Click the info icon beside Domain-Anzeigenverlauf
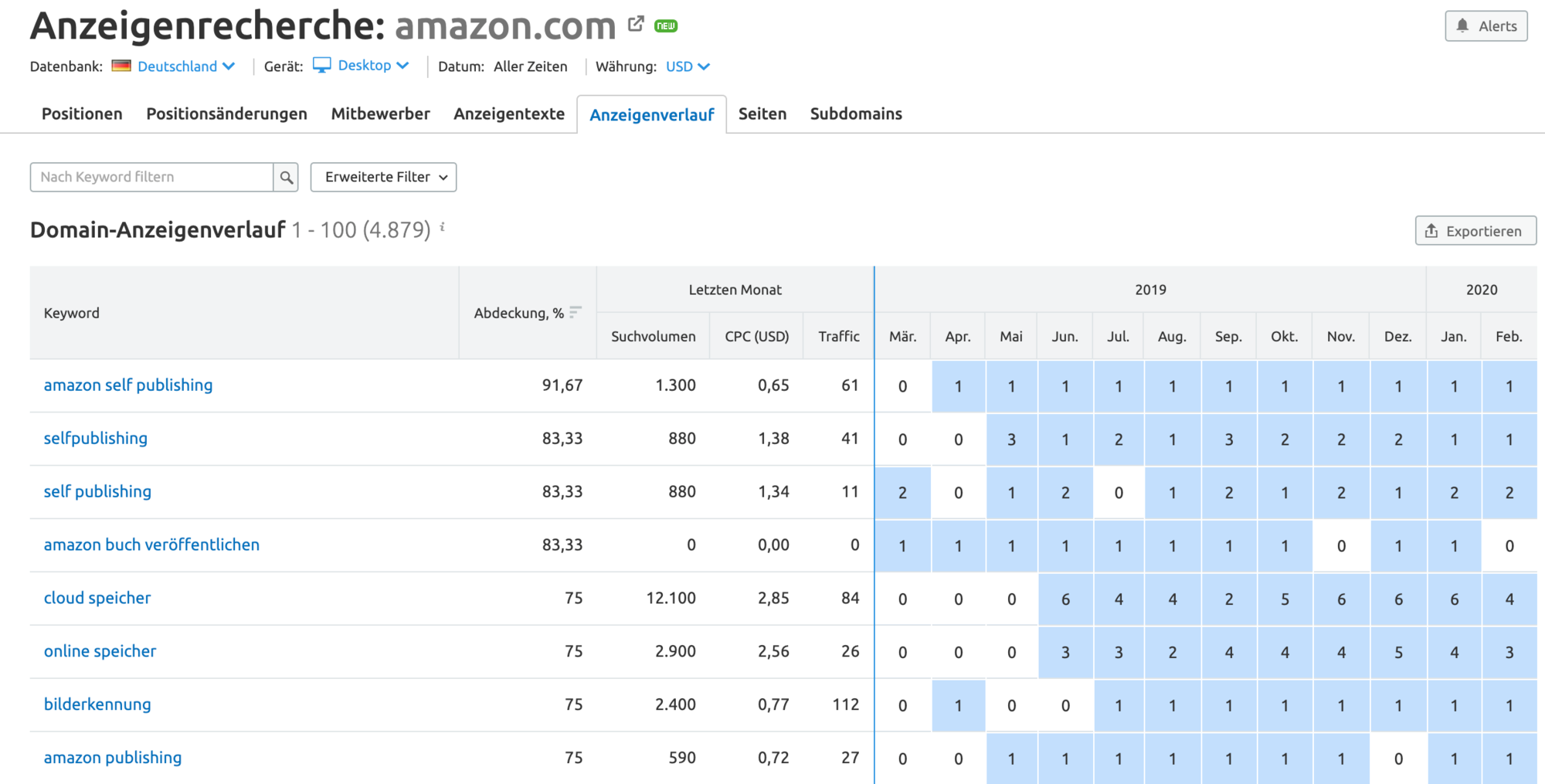Screen dimensions: 1545x784 point(443,226)
